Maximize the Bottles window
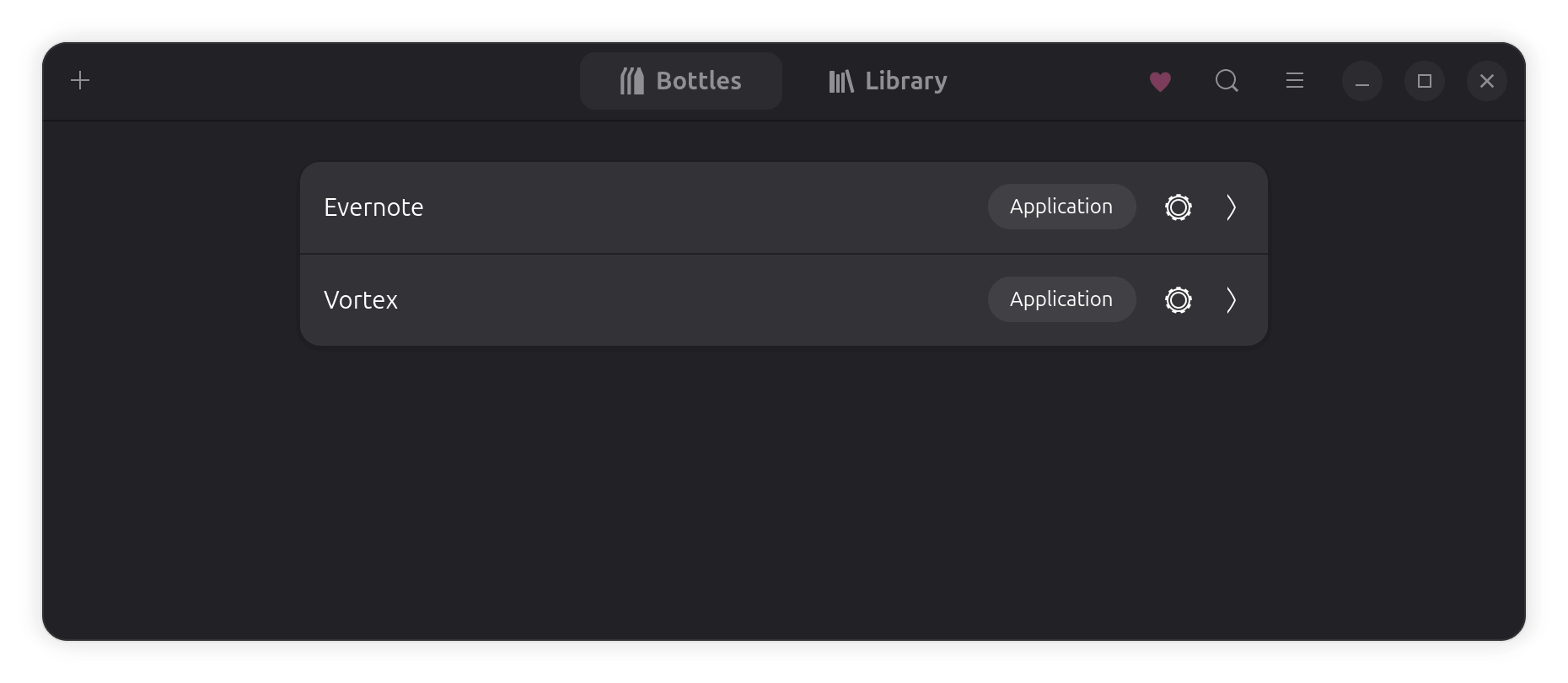 (x=1425, y=81)
